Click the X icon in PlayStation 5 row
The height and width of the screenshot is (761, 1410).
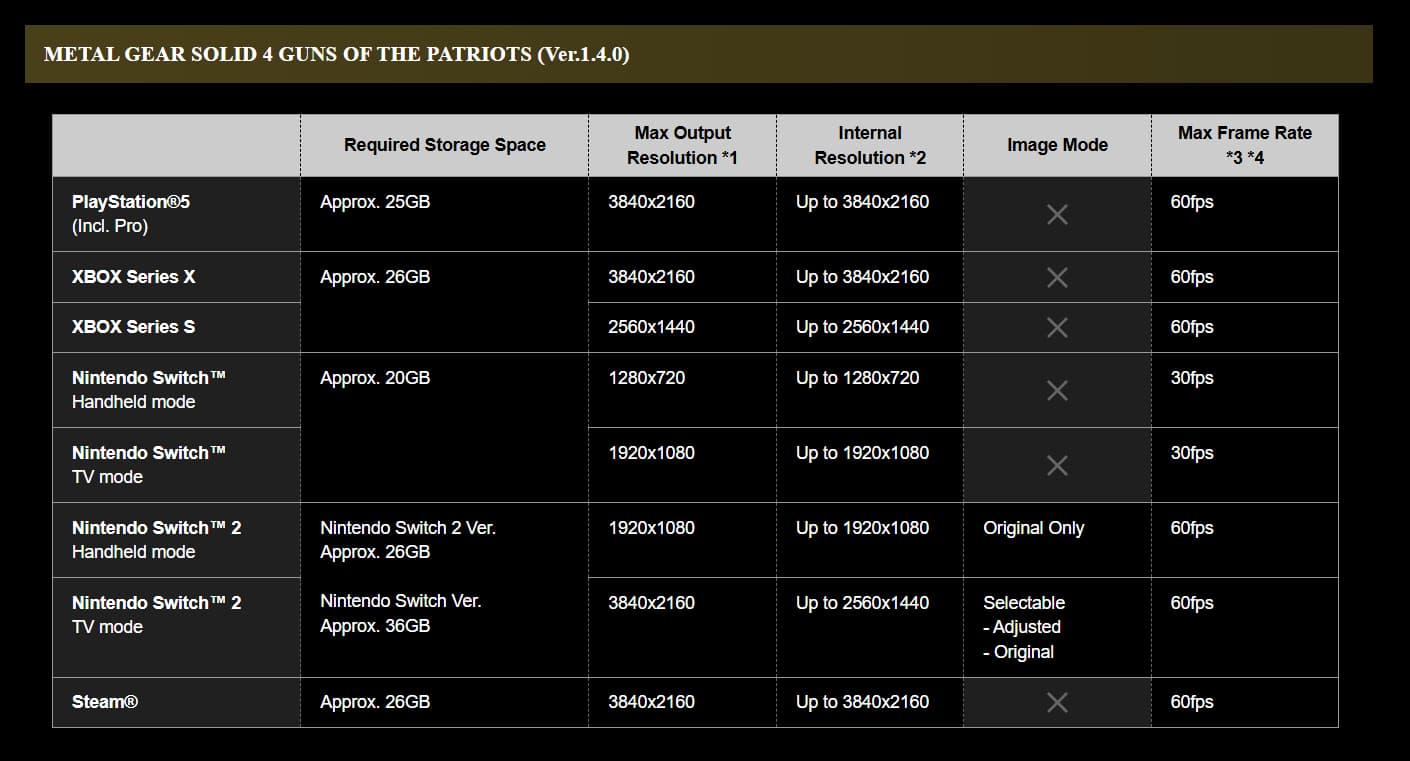[1057, 214]
